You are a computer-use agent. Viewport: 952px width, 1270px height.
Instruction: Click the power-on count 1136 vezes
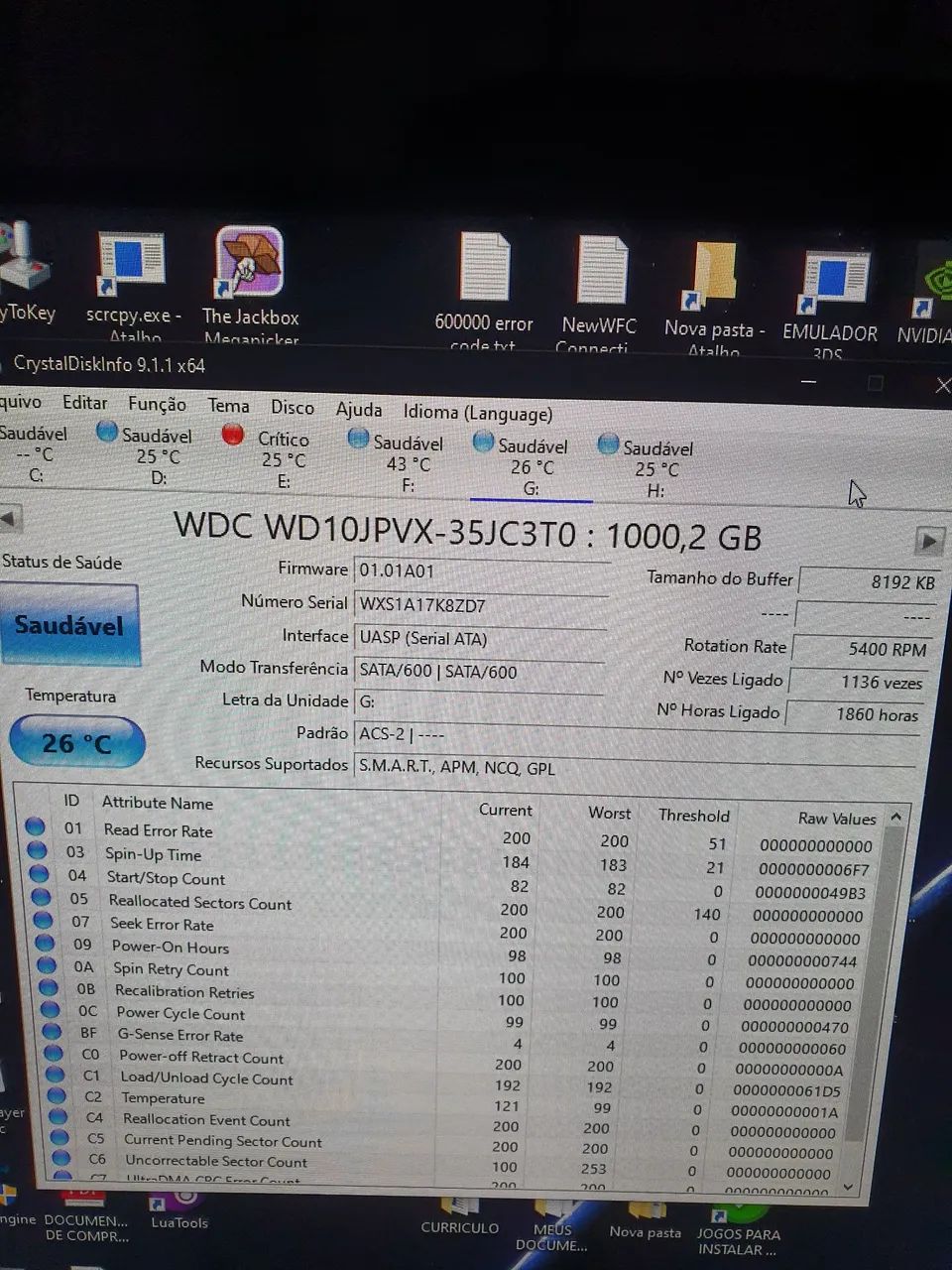pyautogui.click(x=858, y=682)
